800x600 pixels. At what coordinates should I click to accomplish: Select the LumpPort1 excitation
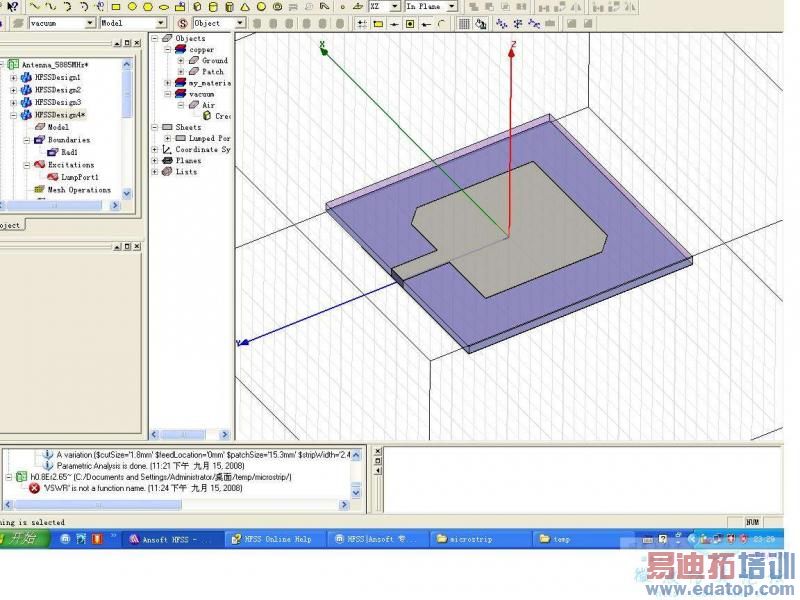point(80,177)
